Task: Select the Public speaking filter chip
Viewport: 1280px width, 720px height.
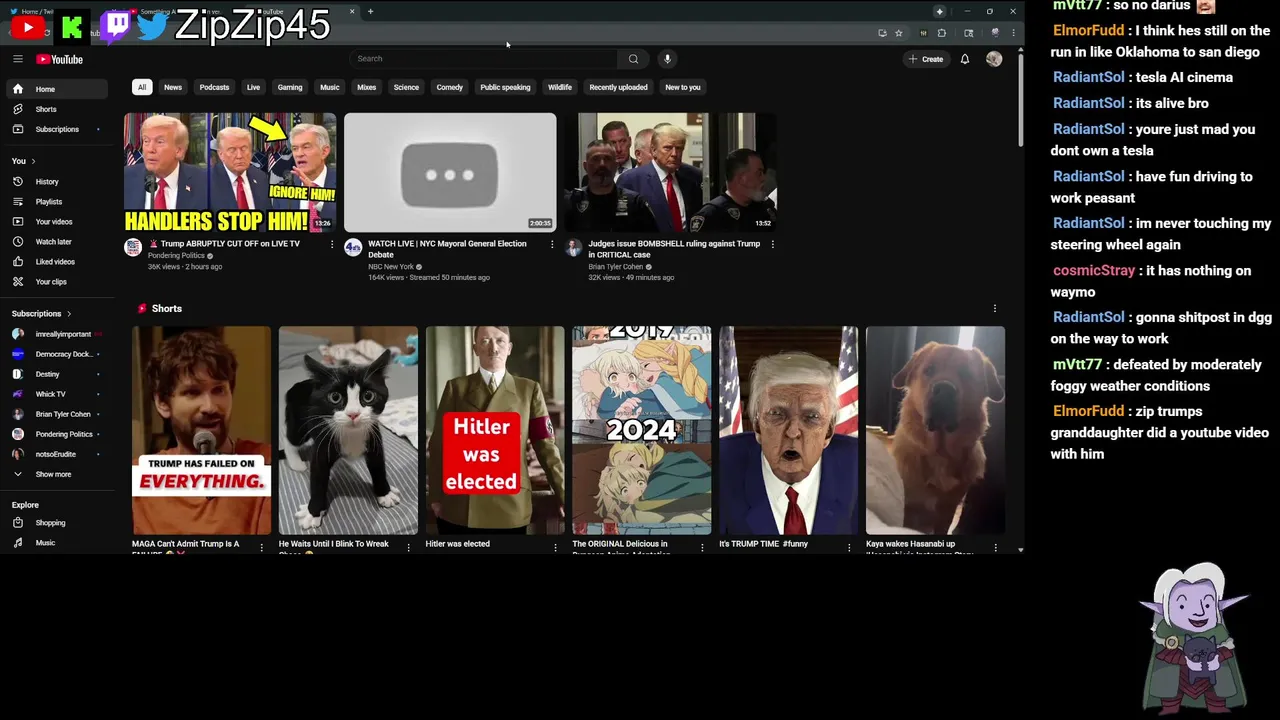Action: [x=505, y=87]
